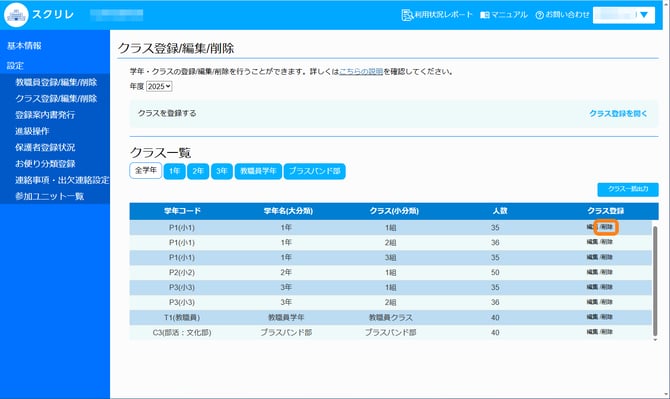Image resolution: width=670 pixels, height=399 pixels.
Task: Open 保護者登録状況 sidebar item
Action: point(45,147)
